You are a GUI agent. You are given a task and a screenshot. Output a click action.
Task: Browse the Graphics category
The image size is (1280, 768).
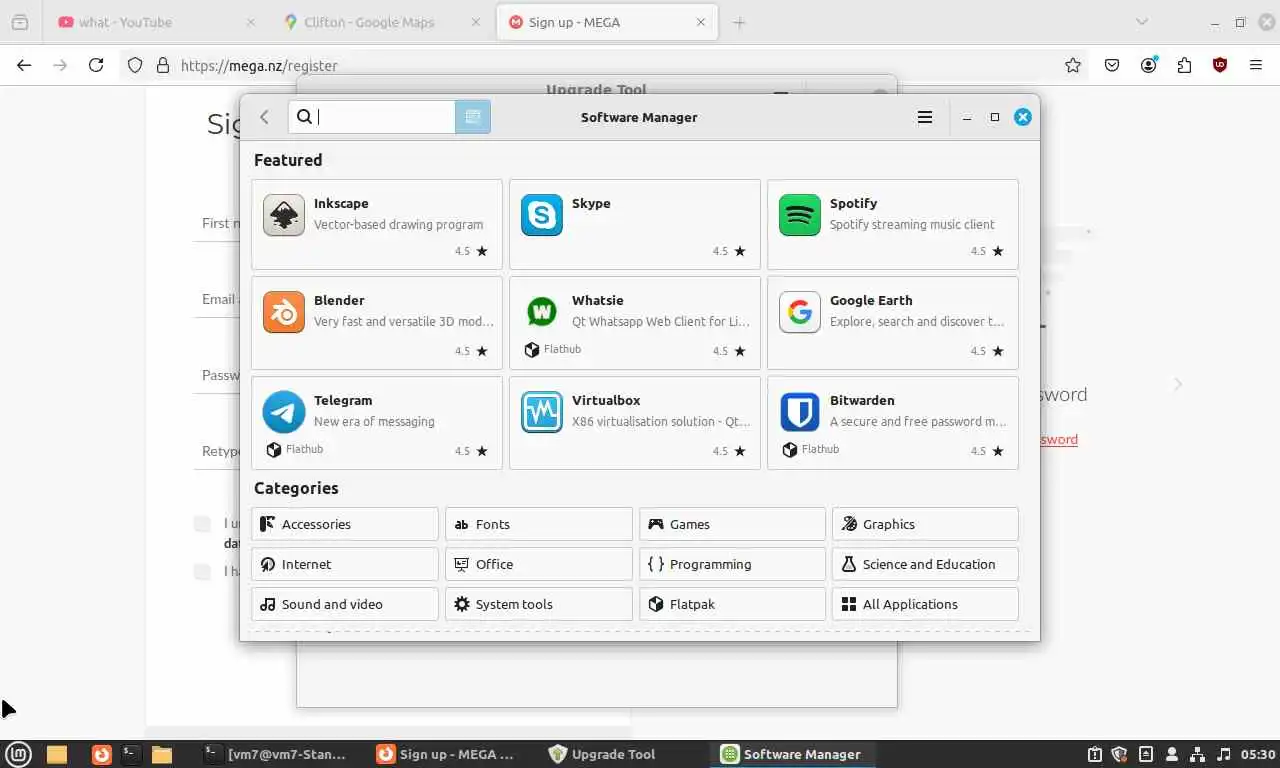(x=925, y=524)
